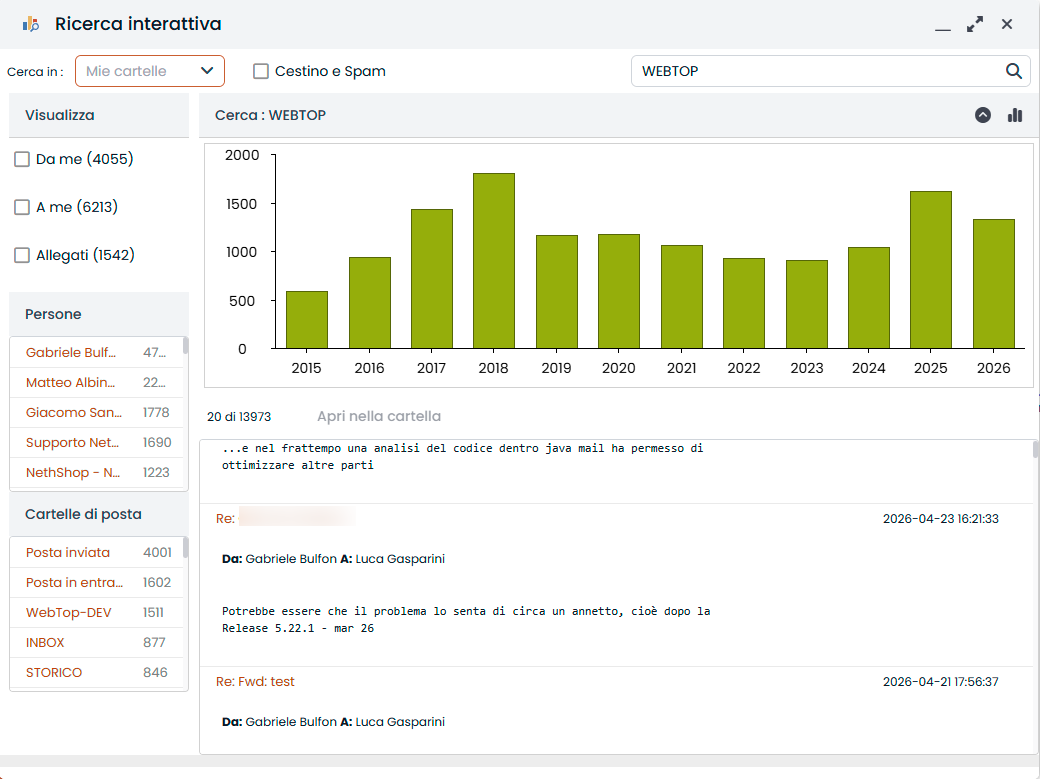Viewport: 1040px width, 779px height.
Task: Enable the Cestino e Spam checkbox
Action: [261, 71]
